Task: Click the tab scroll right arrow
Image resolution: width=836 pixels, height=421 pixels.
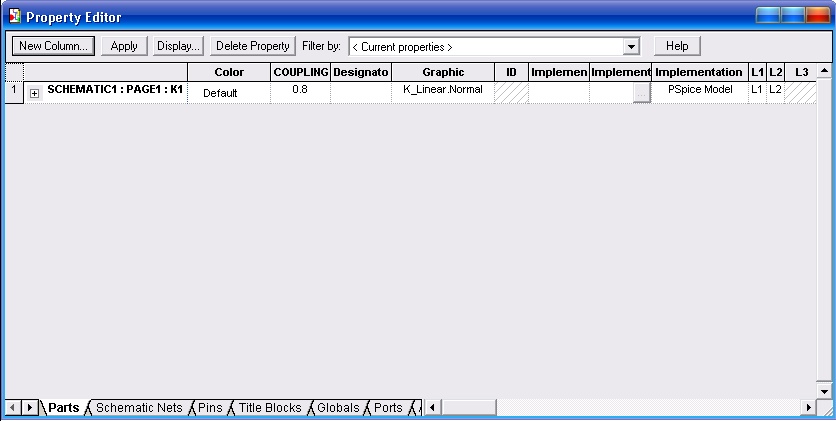Action: pyautogui.click(x=29, y=408)
